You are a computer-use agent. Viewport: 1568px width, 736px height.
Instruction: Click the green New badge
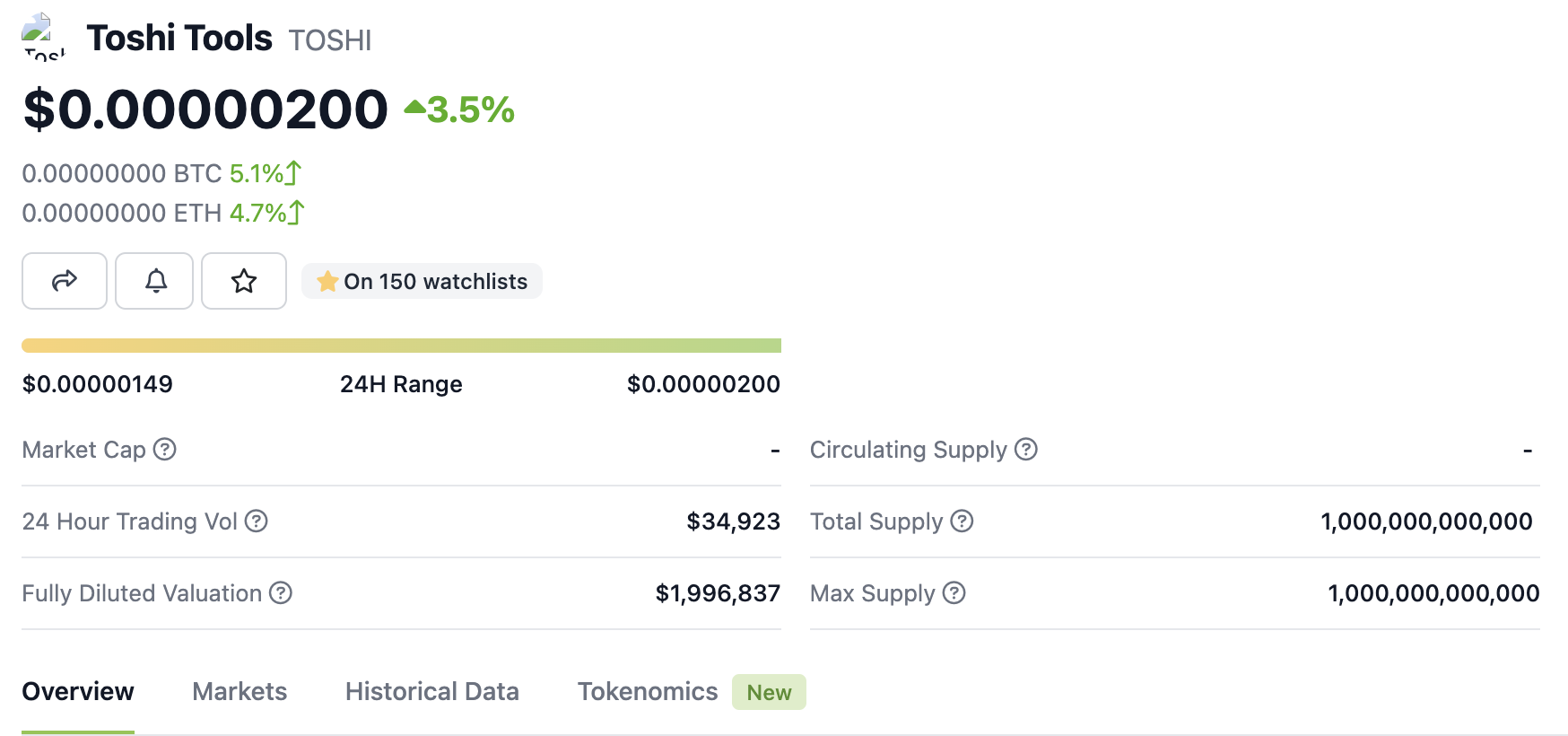click(x=769, y=692)
